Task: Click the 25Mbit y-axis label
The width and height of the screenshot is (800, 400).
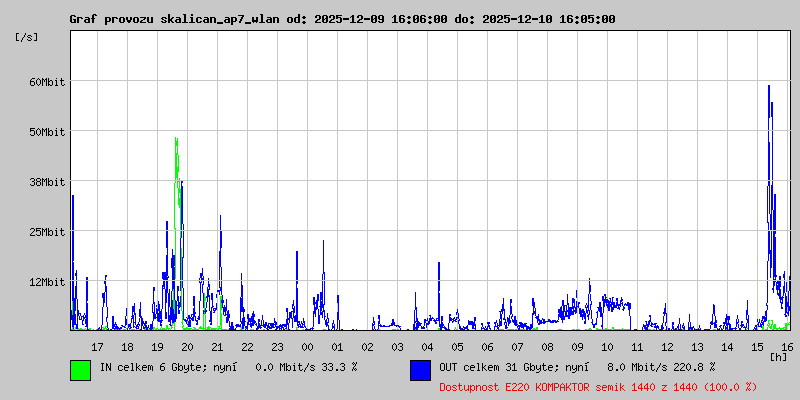Action: (x=47, y=232)
